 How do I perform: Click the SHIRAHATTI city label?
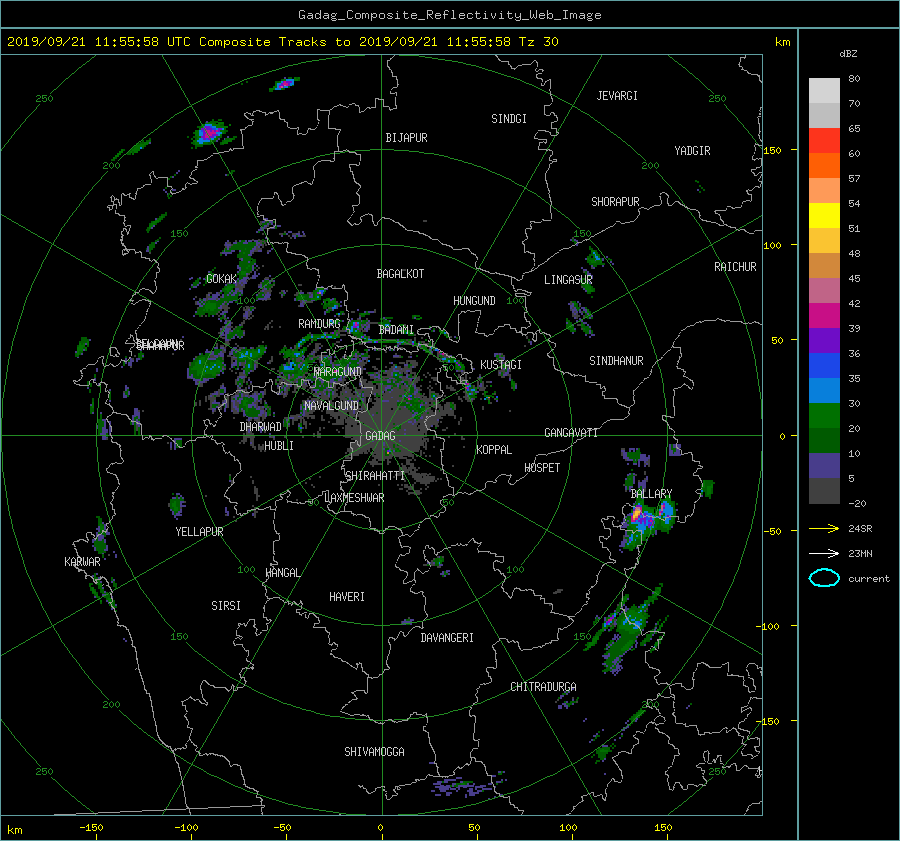pyautogui.click(x=375, y=476)
